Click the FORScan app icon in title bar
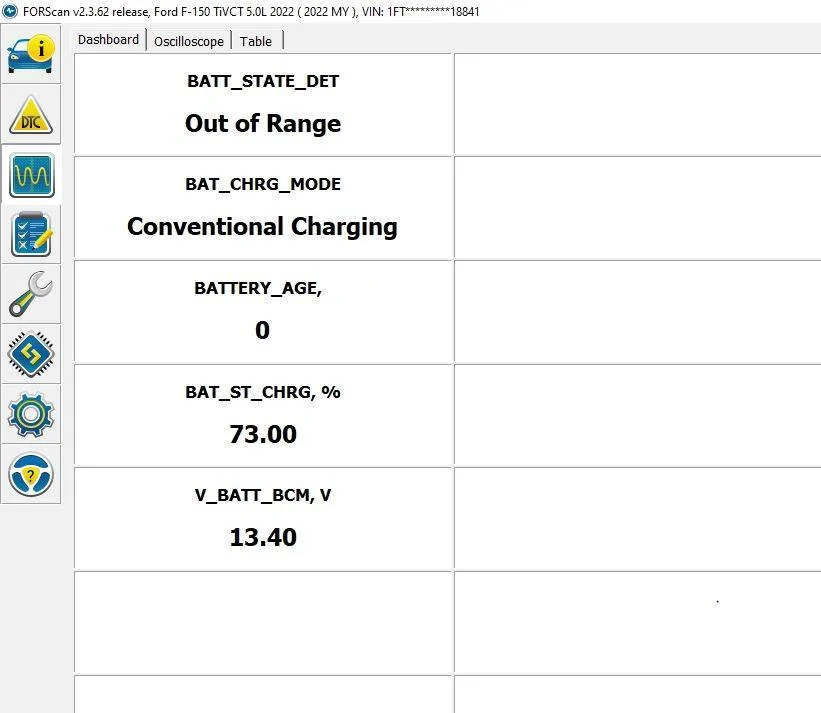 pos(10,10)
